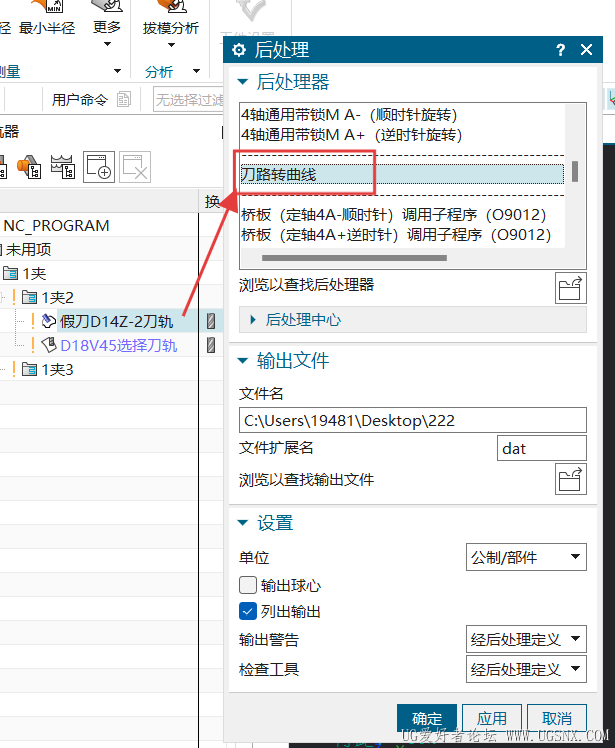Viewport: 615px width, 748px height.
Task: Open the 更多 dropdown in the ribbon
Action: tap(107, 24)
